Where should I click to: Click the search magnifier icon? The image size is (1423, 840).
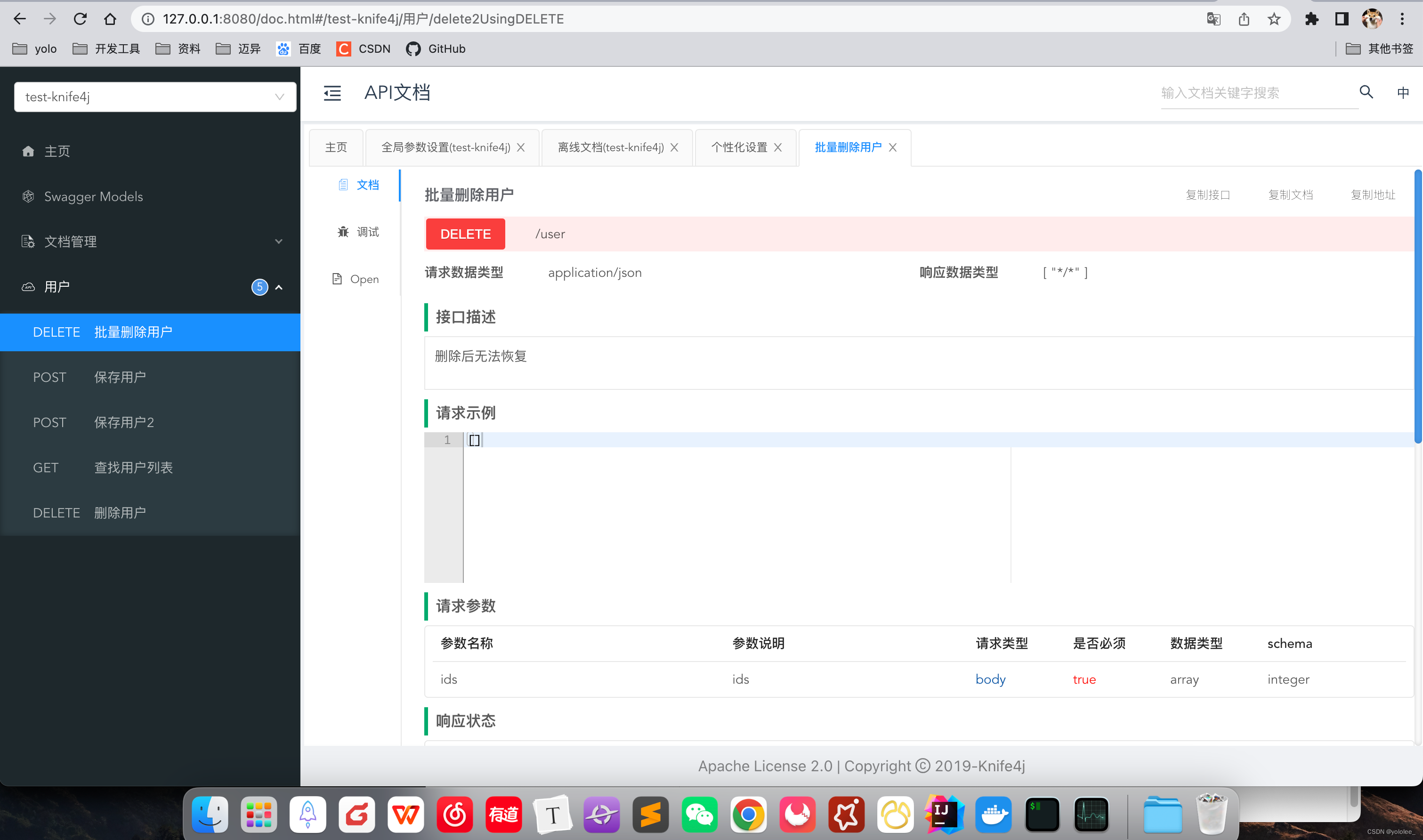coord(1366,92)
